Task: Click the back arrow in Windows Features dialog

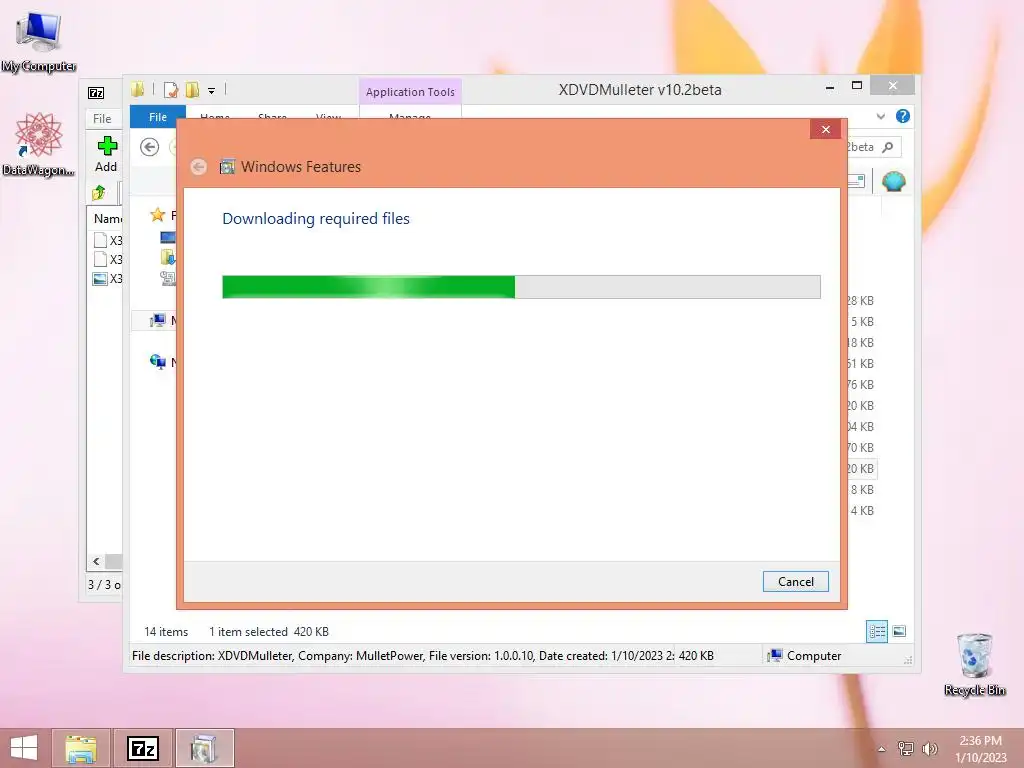Action: pyautogui.click(x=199, y=167)
